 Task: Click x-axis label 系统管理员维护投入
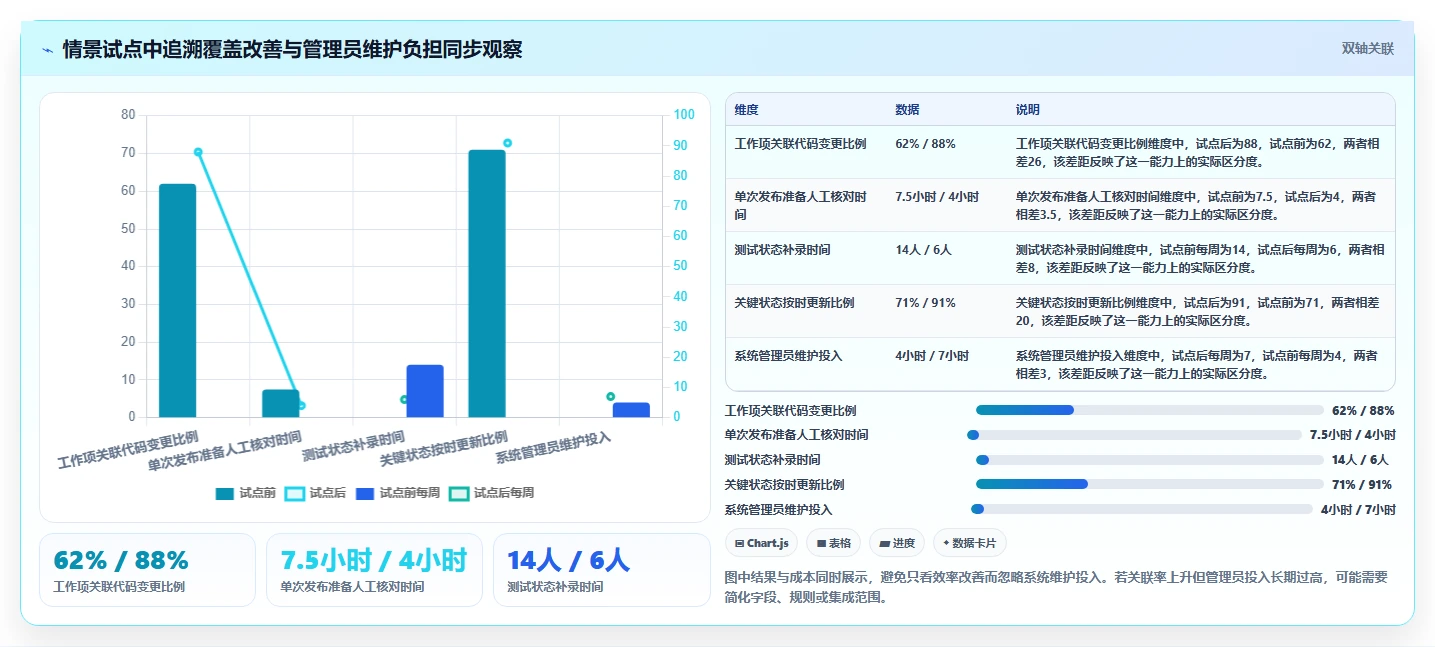coord(553,448)
